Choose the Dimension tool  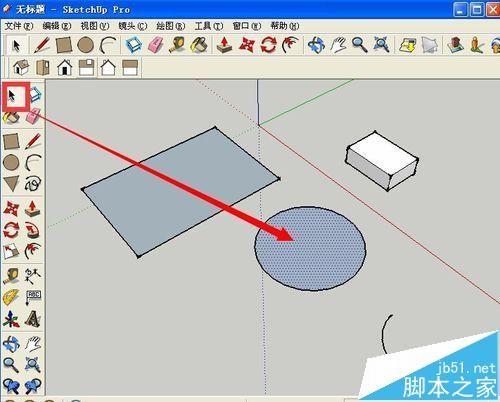[33, 276]
